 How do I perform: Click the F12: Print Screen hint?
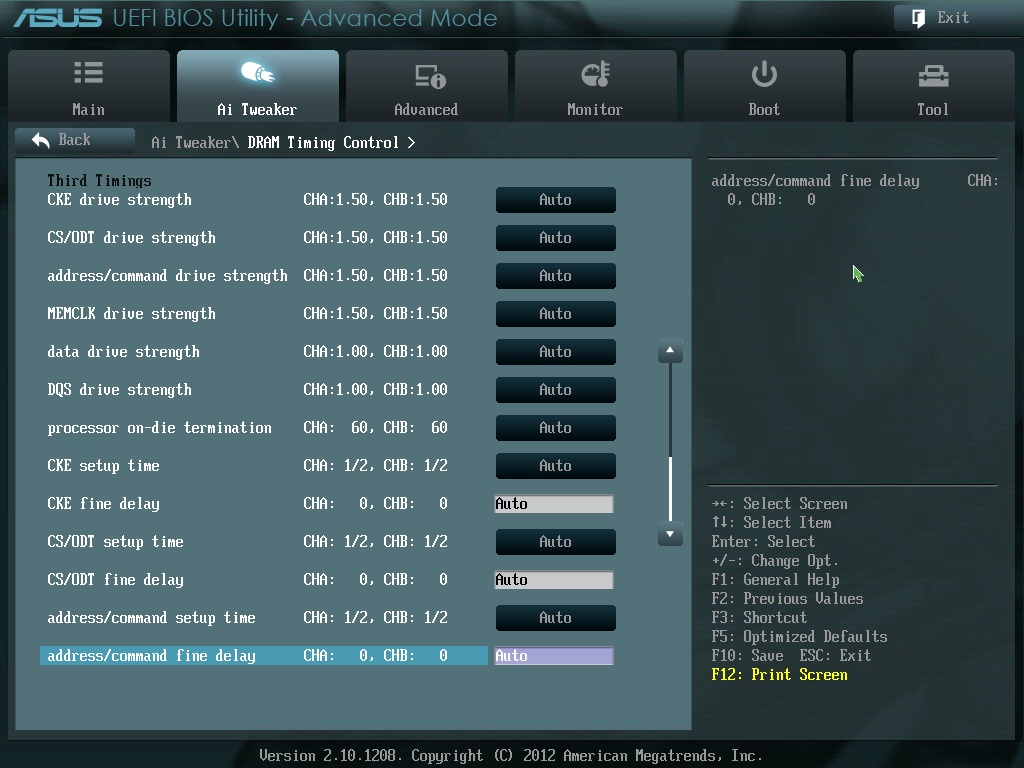click(780, 675)
